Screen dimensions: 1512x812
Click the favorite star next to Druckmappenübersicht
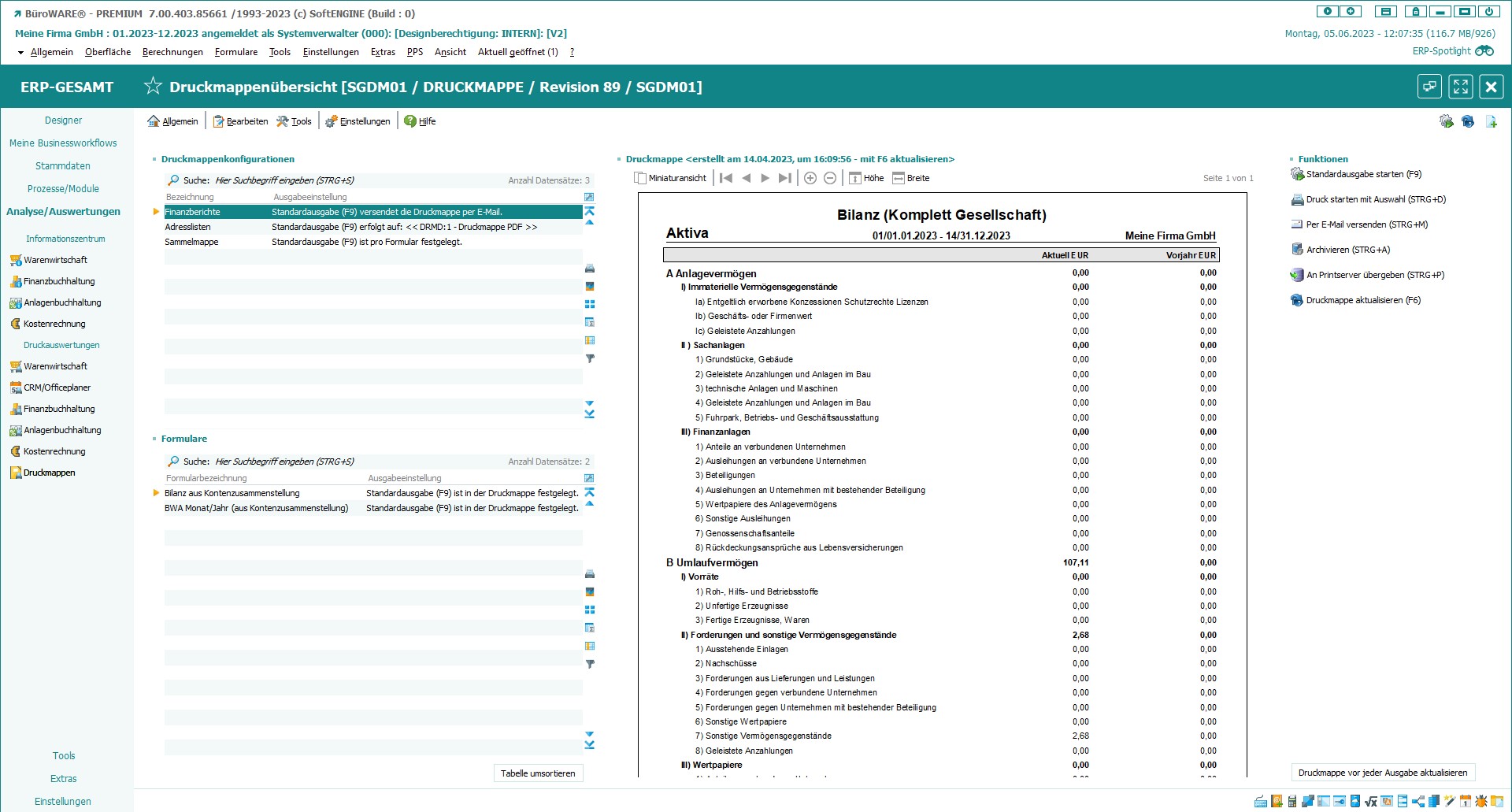tap(153, 87)
